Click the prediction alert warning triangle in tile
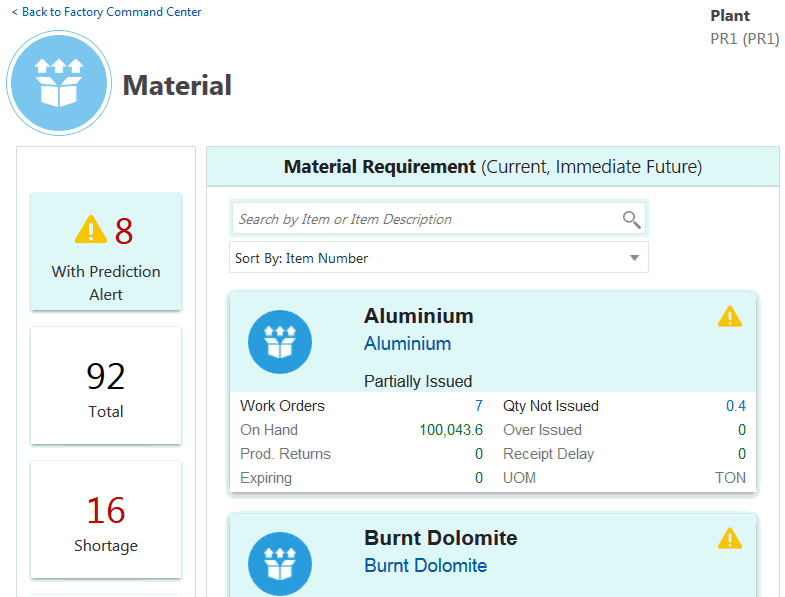The height and width of the screenshot is (597, 785). (x=91, y=229)
